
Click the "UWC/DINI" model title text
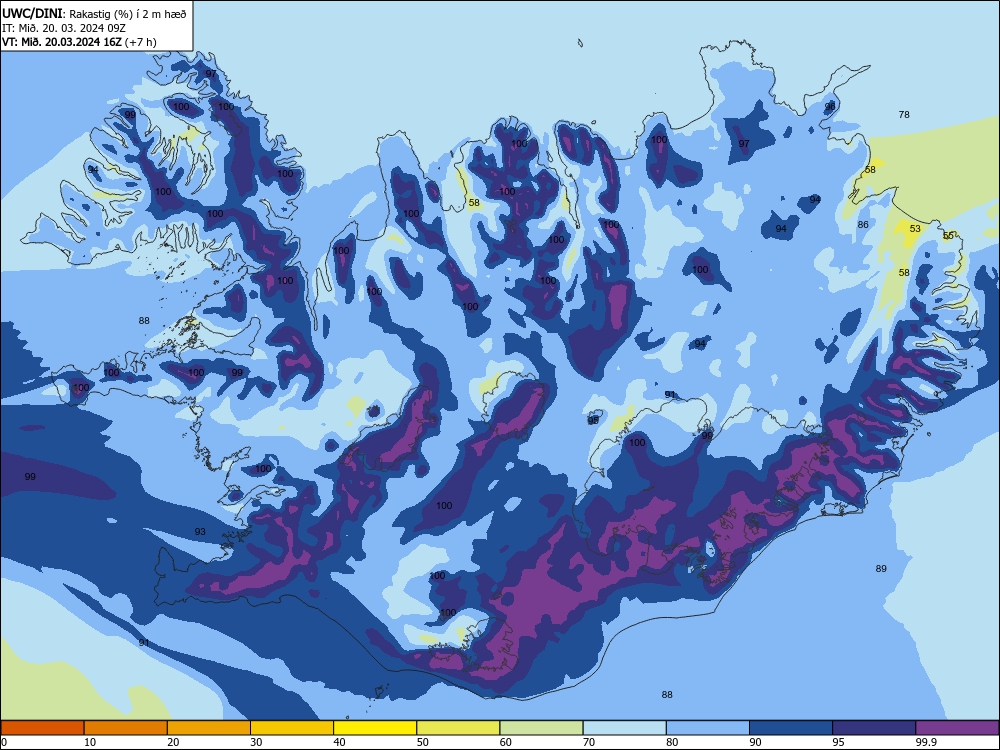(x=32, y=13)
